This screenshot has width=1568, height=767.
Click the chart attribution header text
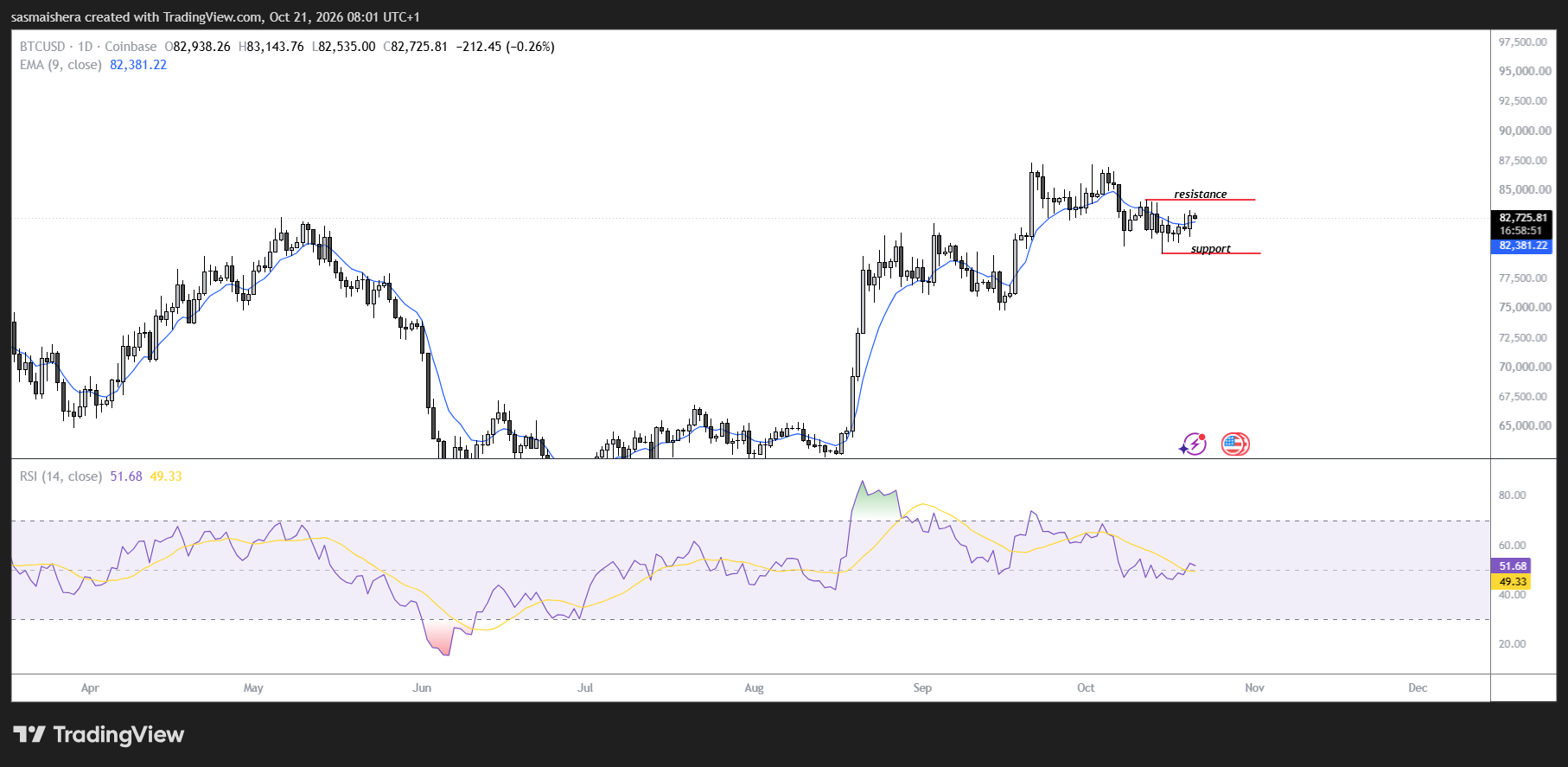pos(215,17)
